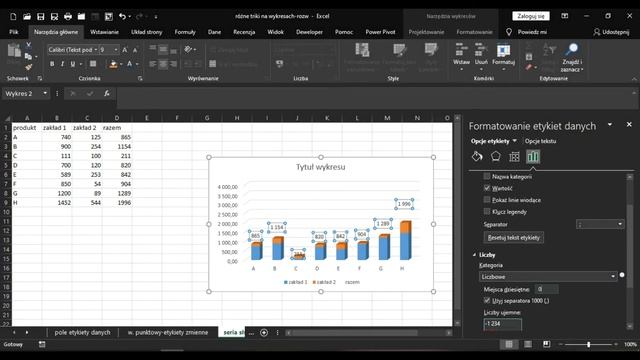Open Fill & Line tab in format pane
The image size is (640, 360).
pos(477,156)
